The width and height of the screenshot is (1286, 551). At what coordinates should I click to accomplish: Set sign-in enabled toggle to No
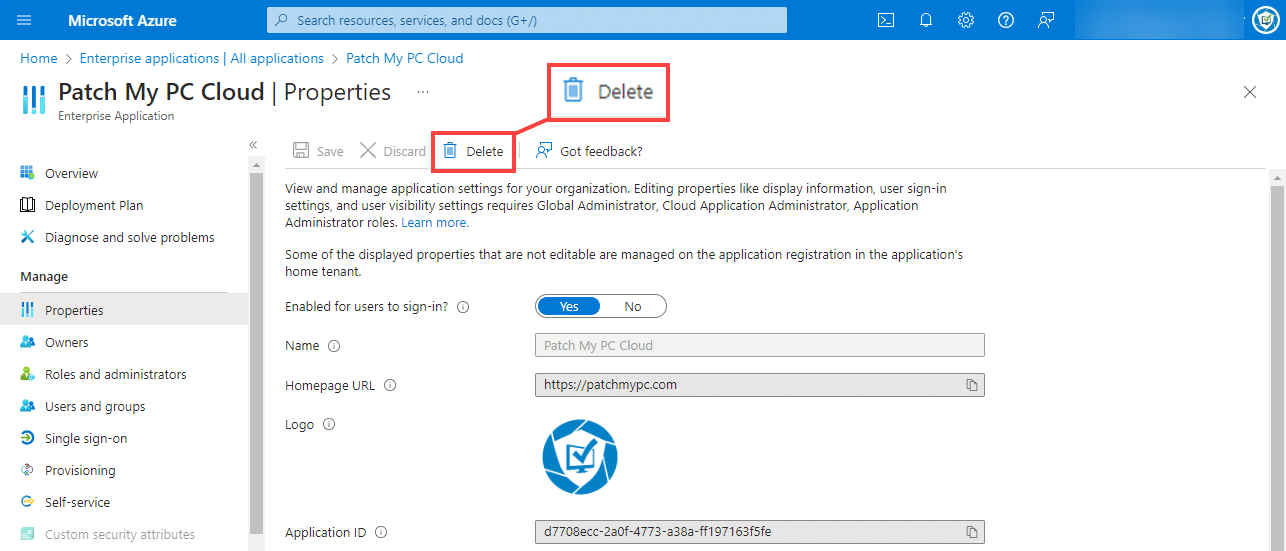pyautogui.click(x=633, y=306)
